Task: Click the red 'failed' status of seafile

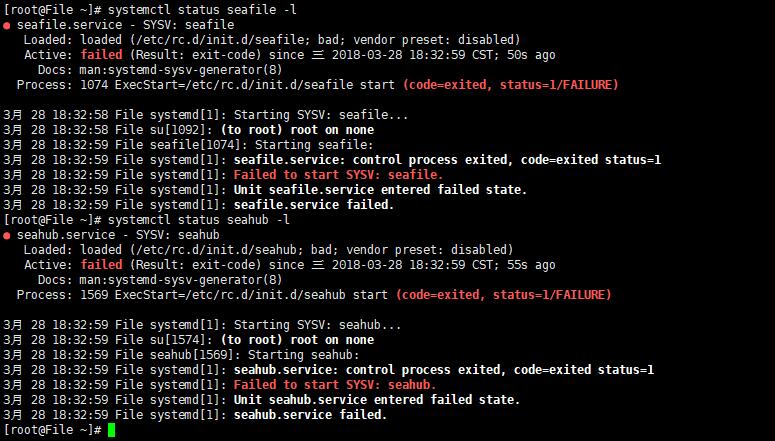Action: pyautogui.click(x=101, y=55)
